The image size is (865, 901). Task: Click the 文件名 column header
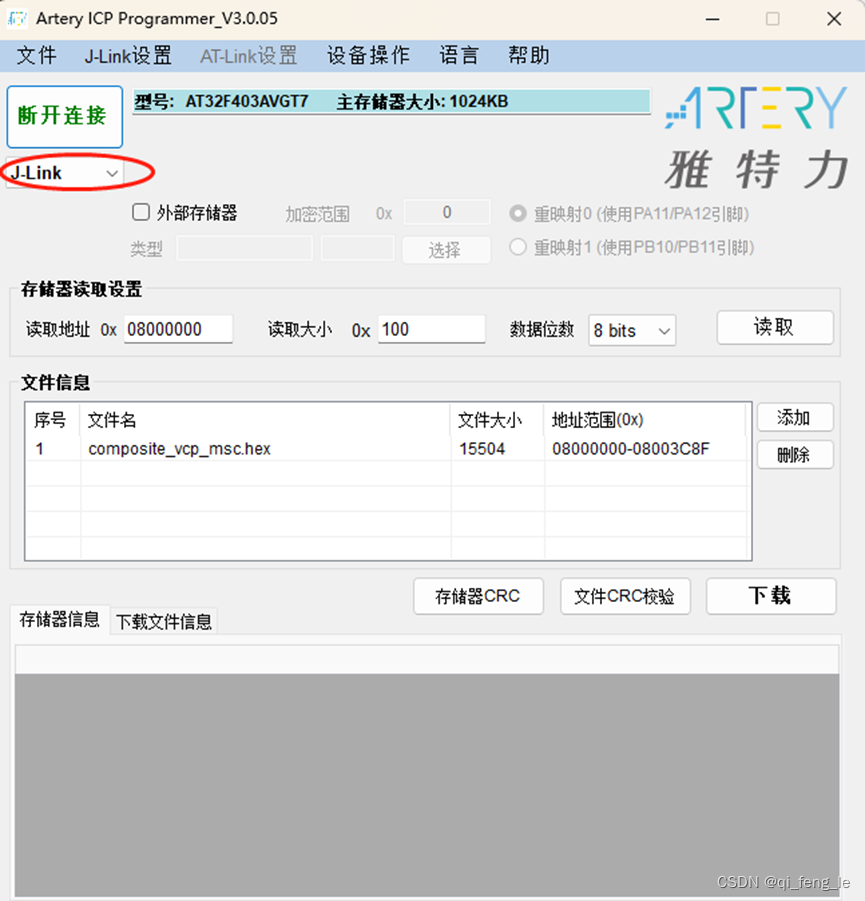[x=266, y=420]
